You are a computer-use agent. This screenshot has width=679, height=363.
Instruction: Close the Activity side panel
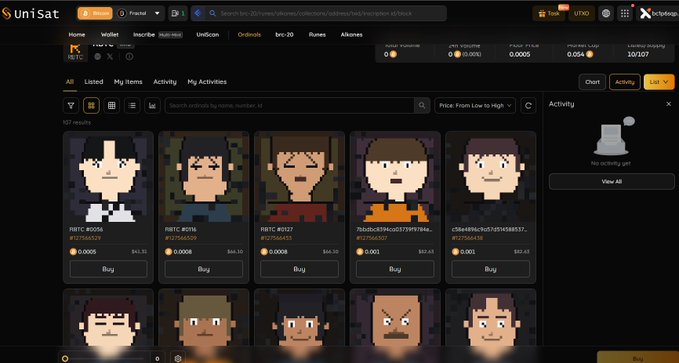click(669, 104)
